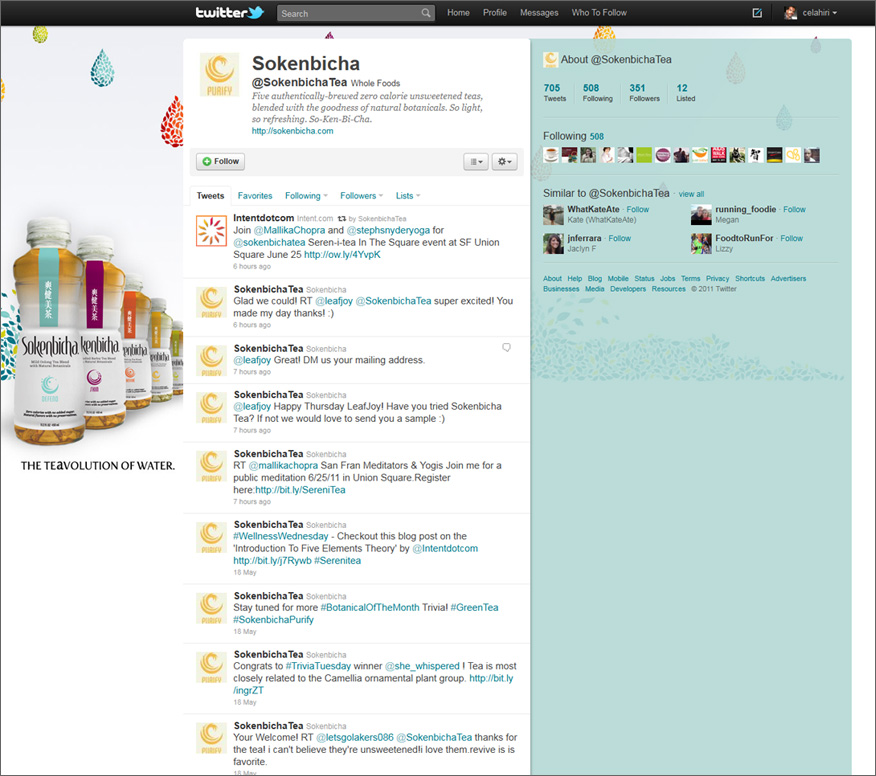876x776 pixels.
Task: Open the gear actions dropdown
Action: pyautogui.click(x=504, y=161)
